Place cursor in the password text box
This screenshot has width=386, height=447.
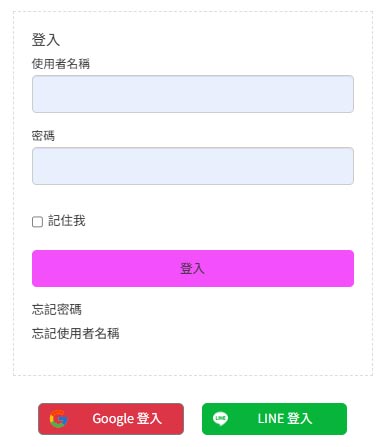coord(193,166)
